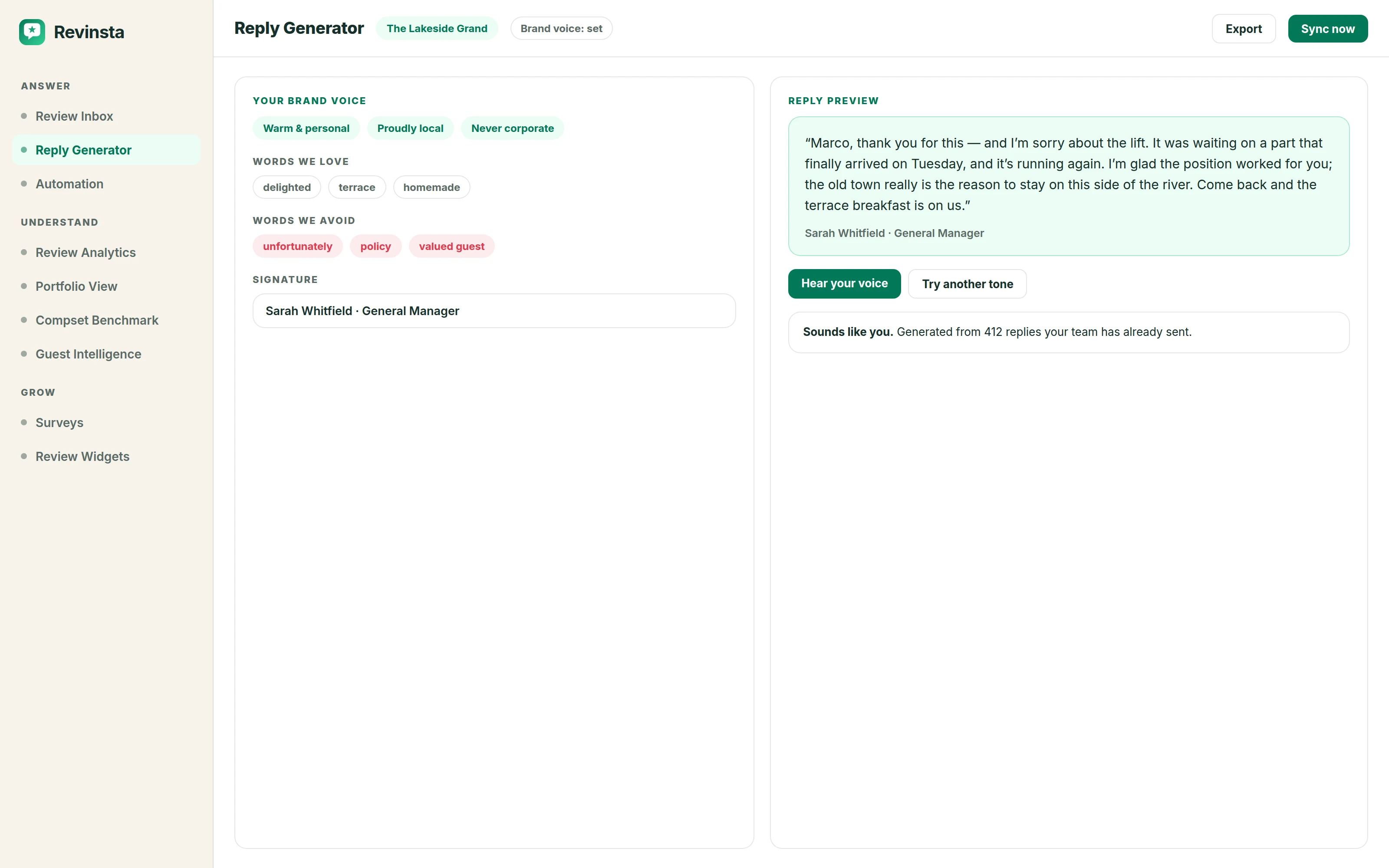
Task: Select Reply Generator in the sidebar
Action: (x=106, y=150)
